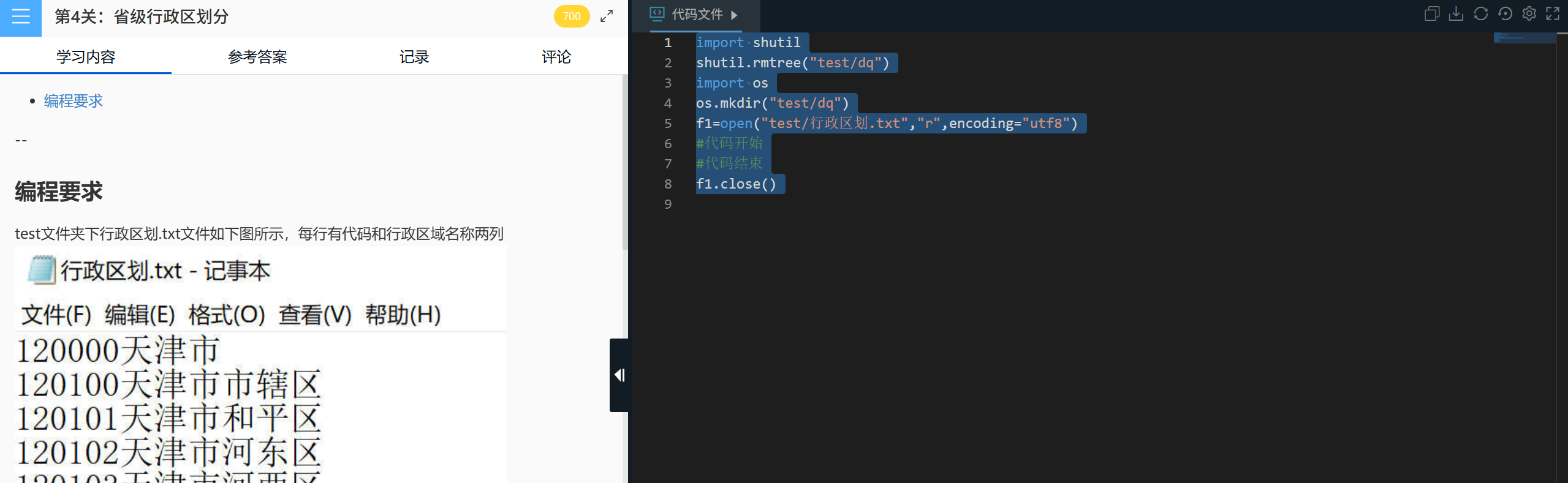
Task: Click the shutil.rmtree("test/dq") line
Action: pyautogui.click(x=792, y=63)
